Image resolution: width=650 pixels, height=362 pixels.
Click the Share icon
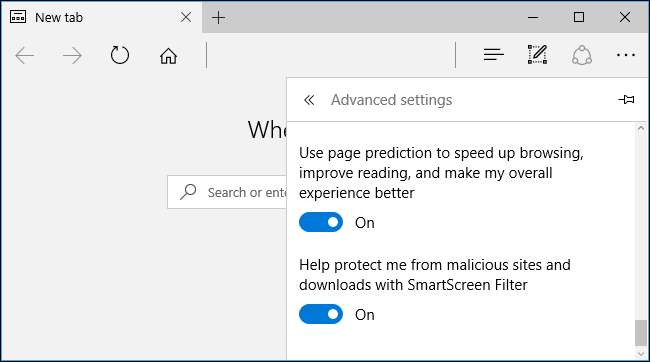click(x=582, y=55)
